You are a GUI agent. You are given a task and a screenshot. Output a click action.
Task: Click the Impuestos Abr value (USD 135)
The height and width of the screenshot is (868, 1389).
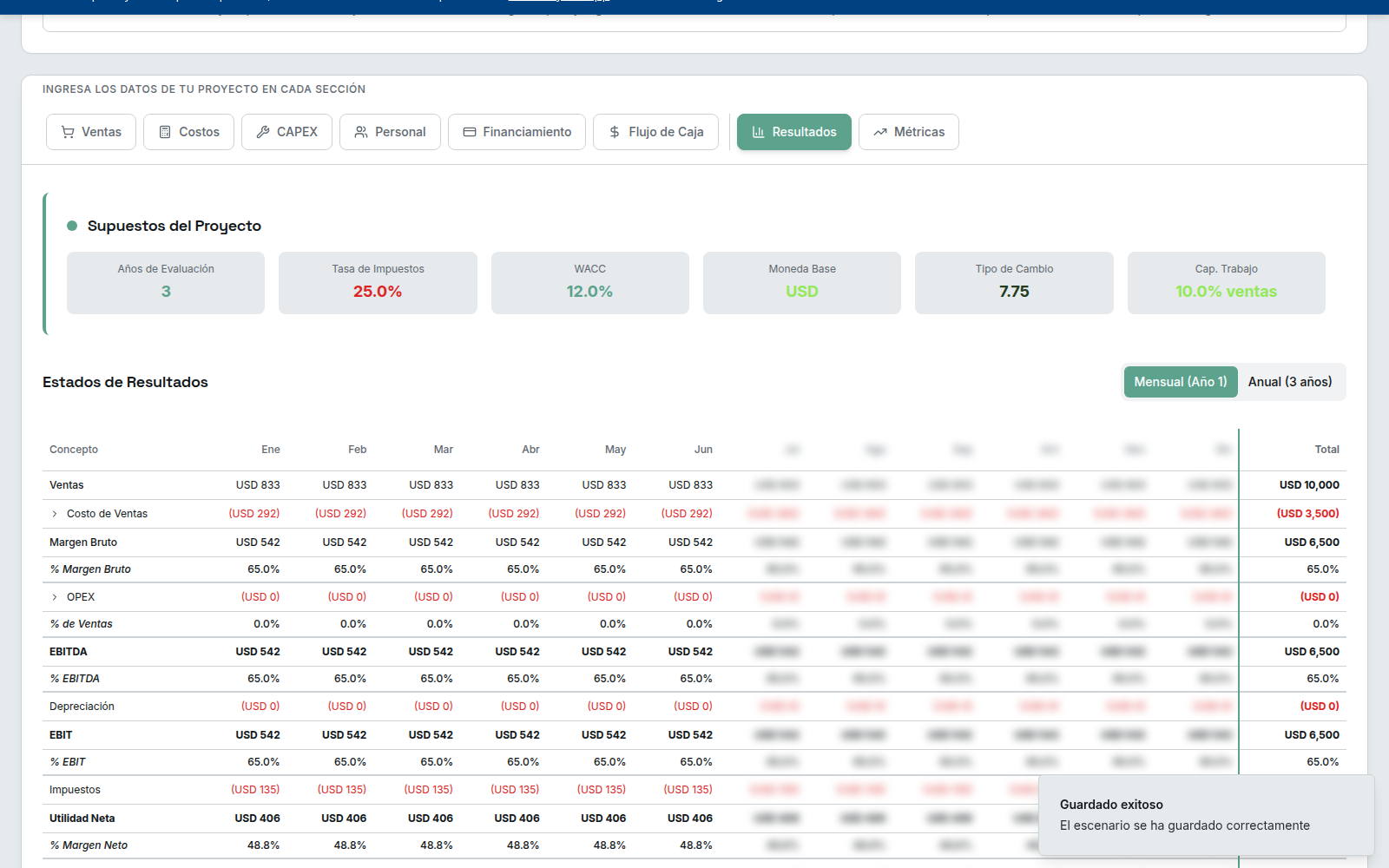[515, 790]
